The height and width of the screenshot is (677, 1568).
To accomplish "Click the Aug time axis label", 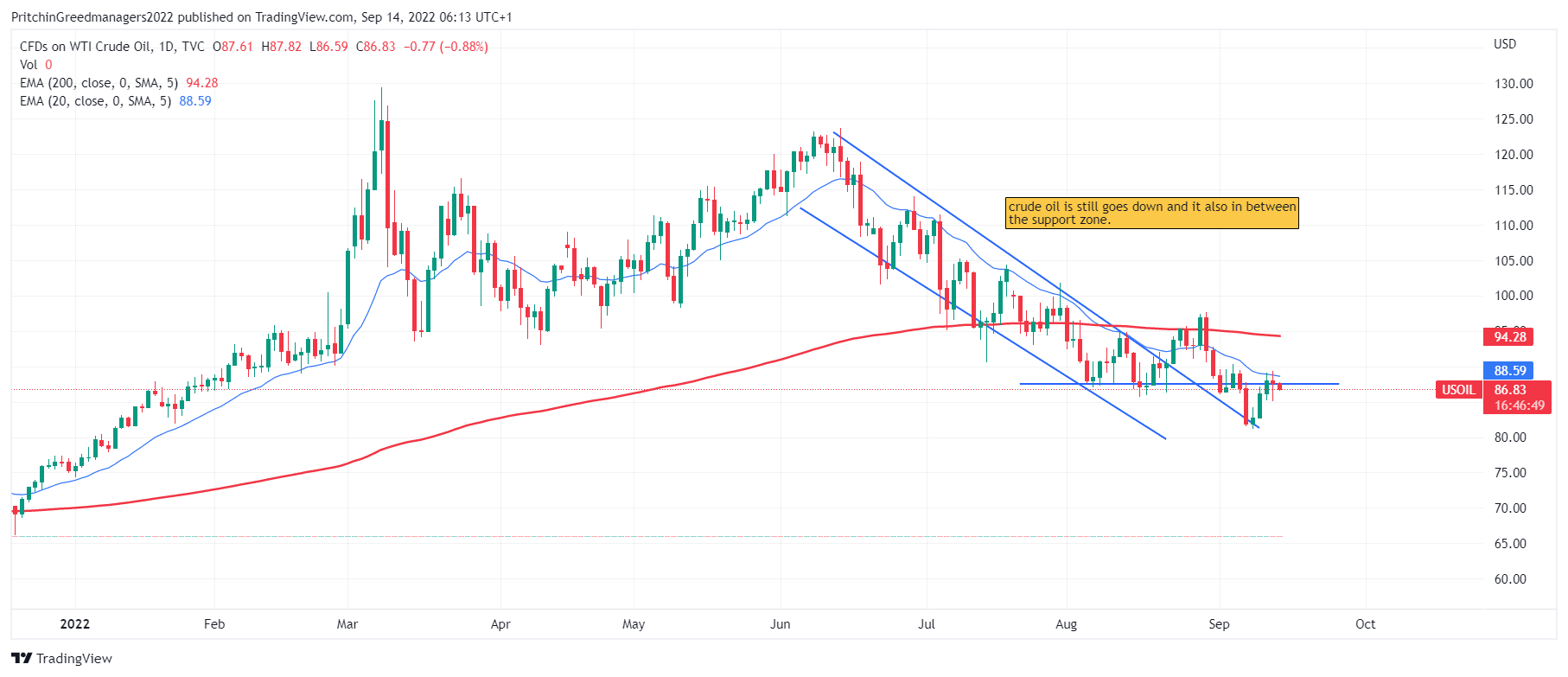I will (x=1067, y=624).
